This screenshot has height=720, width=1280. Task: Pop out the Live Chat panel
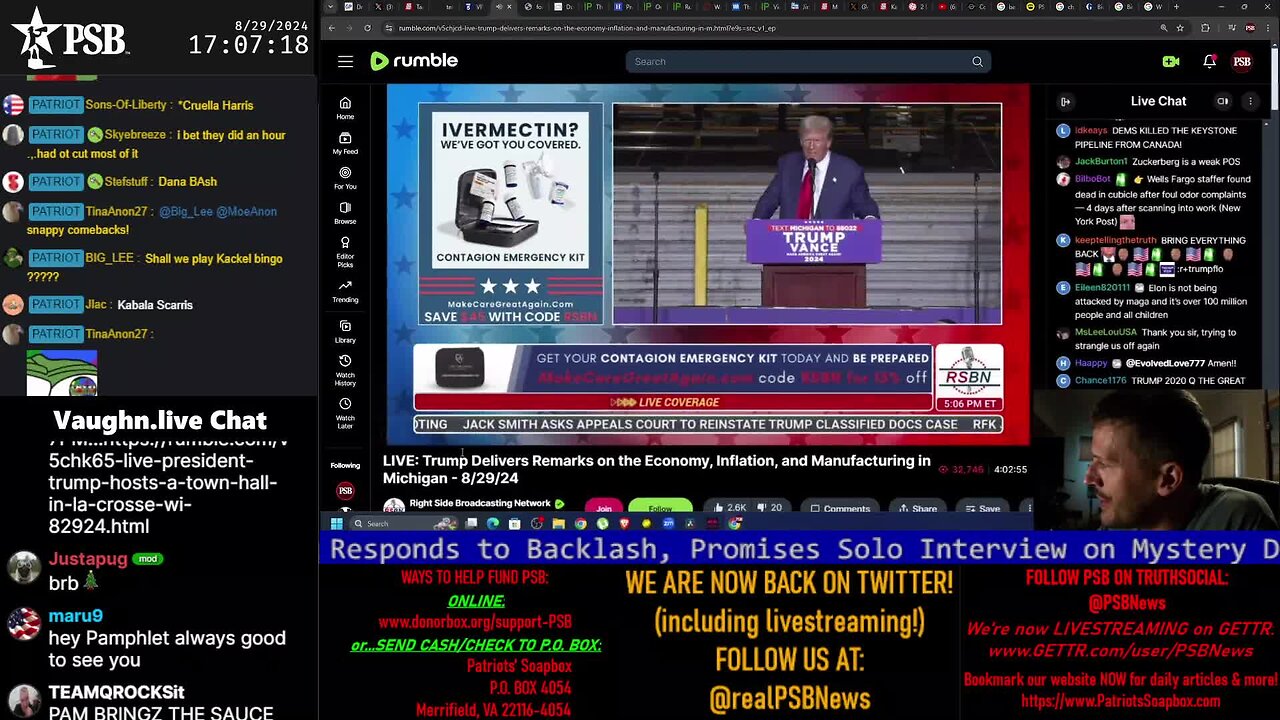pos(1066,101)
